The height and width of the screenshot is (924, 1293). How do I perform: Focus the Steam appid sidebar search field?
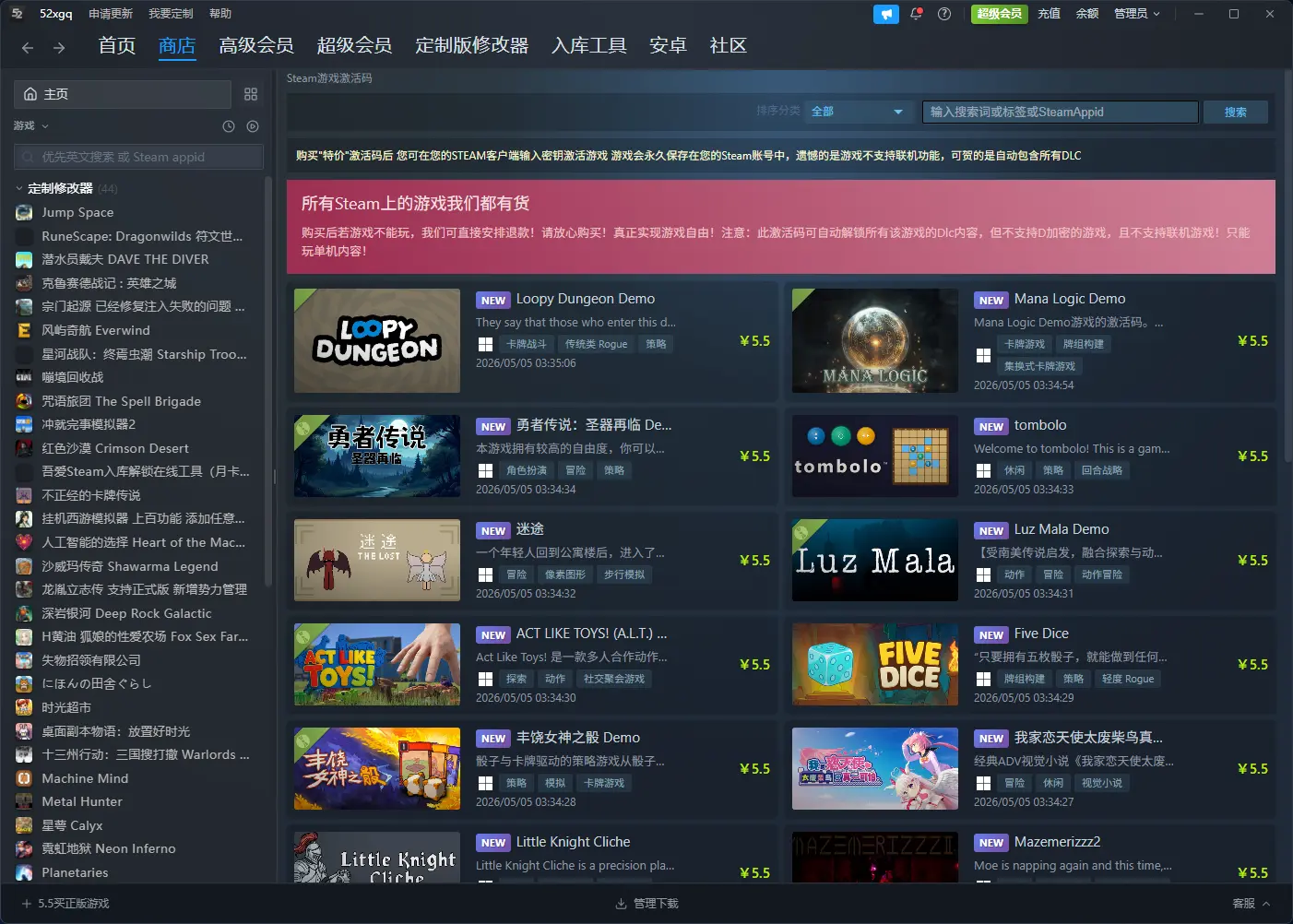138,157
